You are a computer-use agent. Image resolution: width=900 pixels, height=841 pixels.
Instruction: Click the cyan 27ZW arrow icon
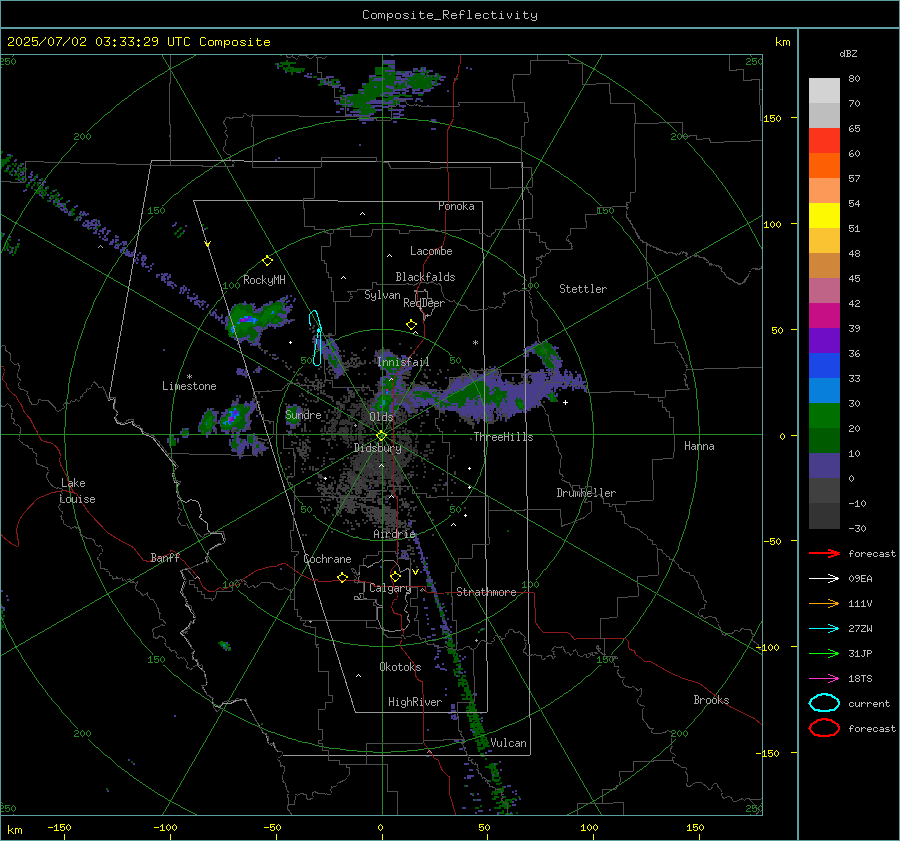coord(824,629)
